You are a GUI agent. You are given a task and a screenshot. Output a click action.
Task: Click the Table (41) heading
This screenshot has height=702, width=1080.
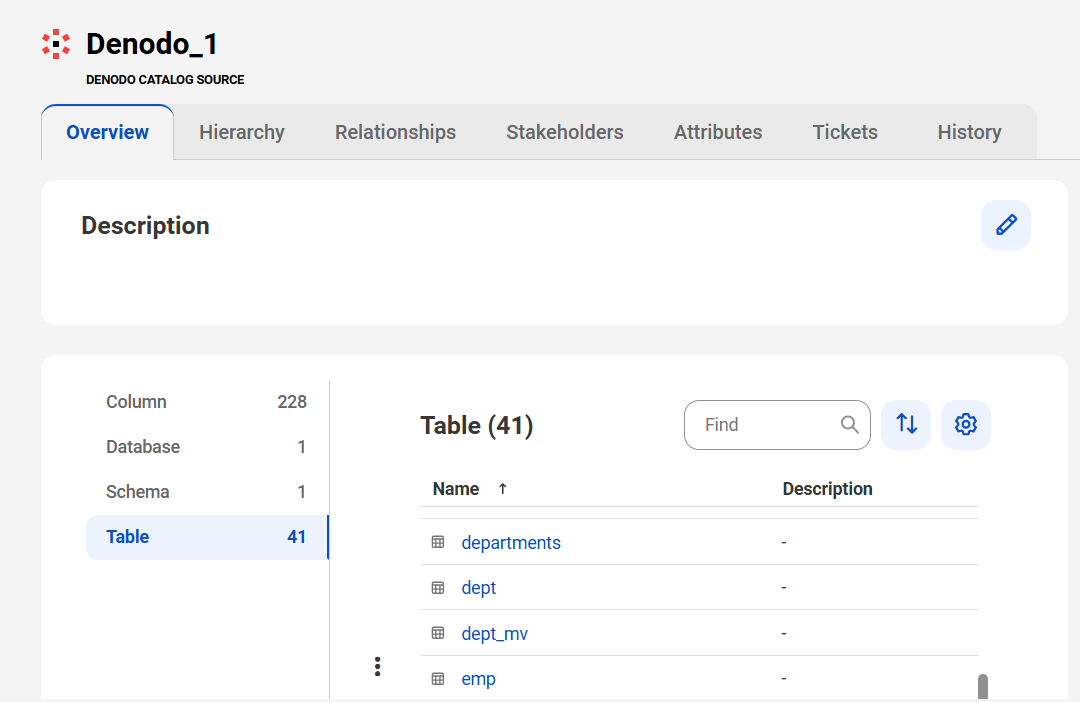(x=477, y=425)
